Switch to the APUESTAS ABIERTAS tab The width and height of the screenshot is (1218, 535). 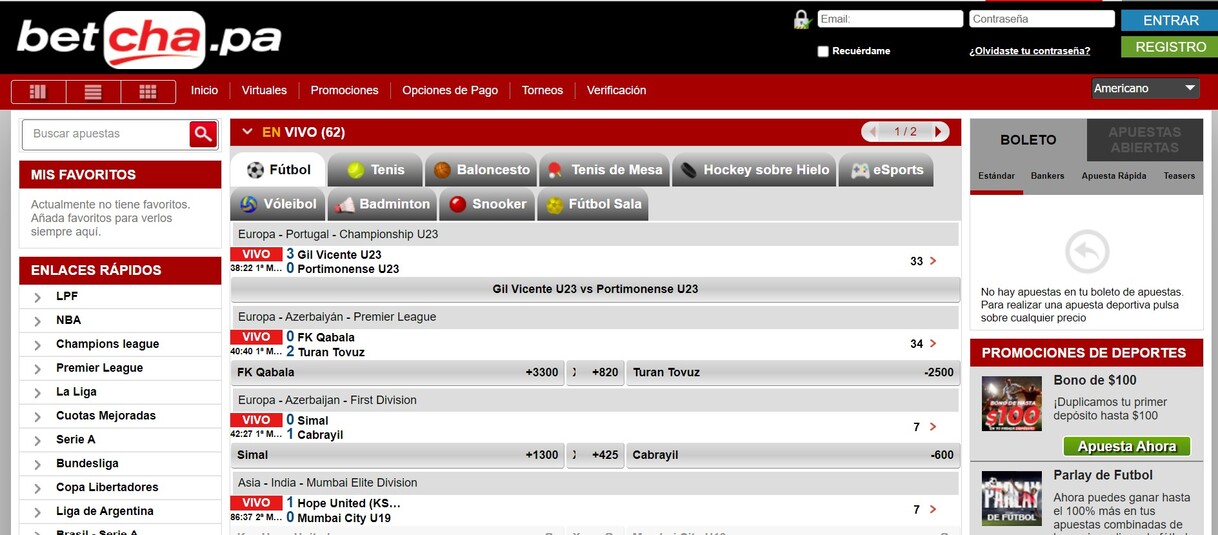pyautogui.click(x=1144, y=140)
